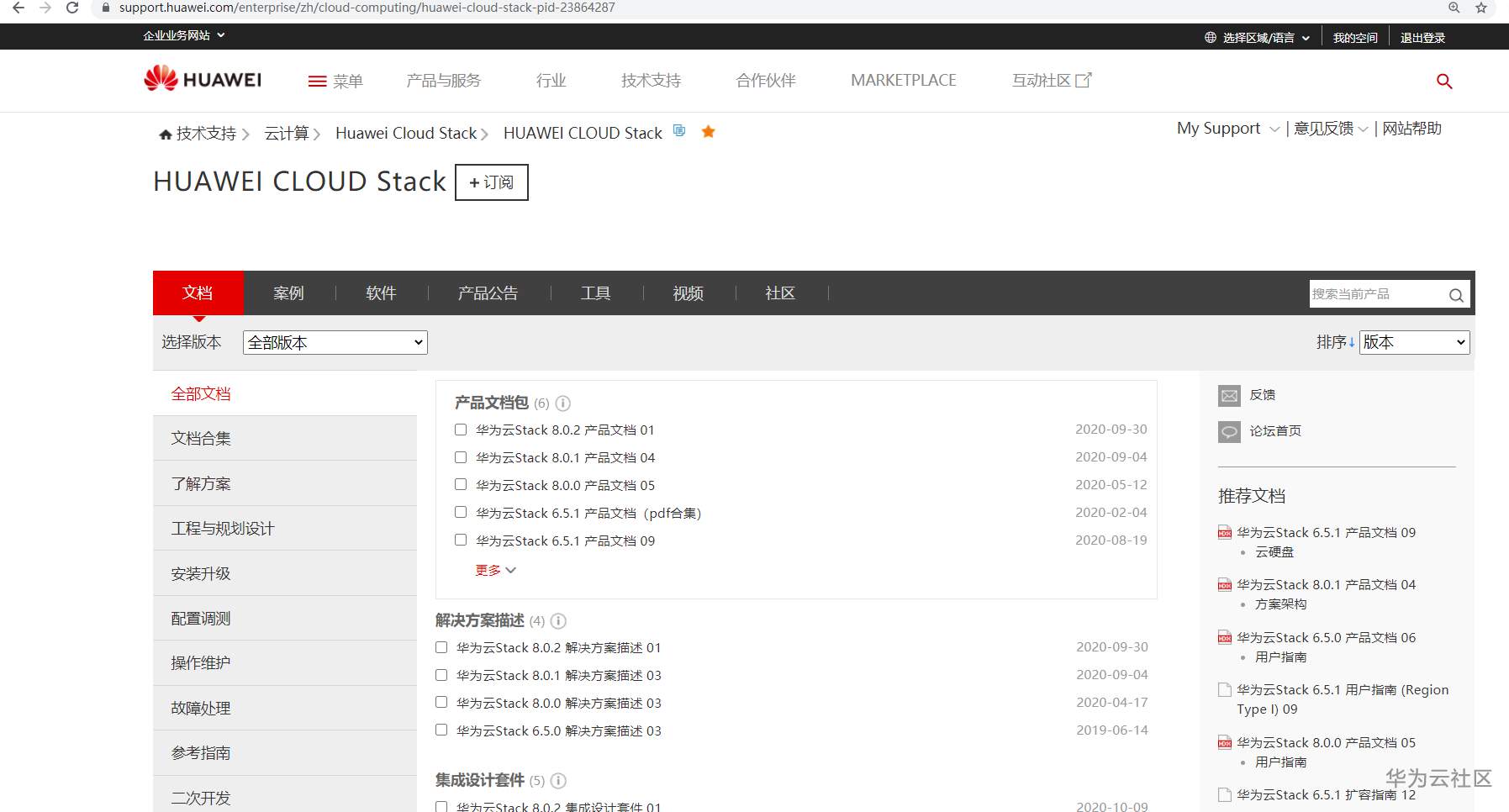This screenshot has height=812, width=1509.
Task: Switch to the 社区 tab
Action: pos(780,293)
